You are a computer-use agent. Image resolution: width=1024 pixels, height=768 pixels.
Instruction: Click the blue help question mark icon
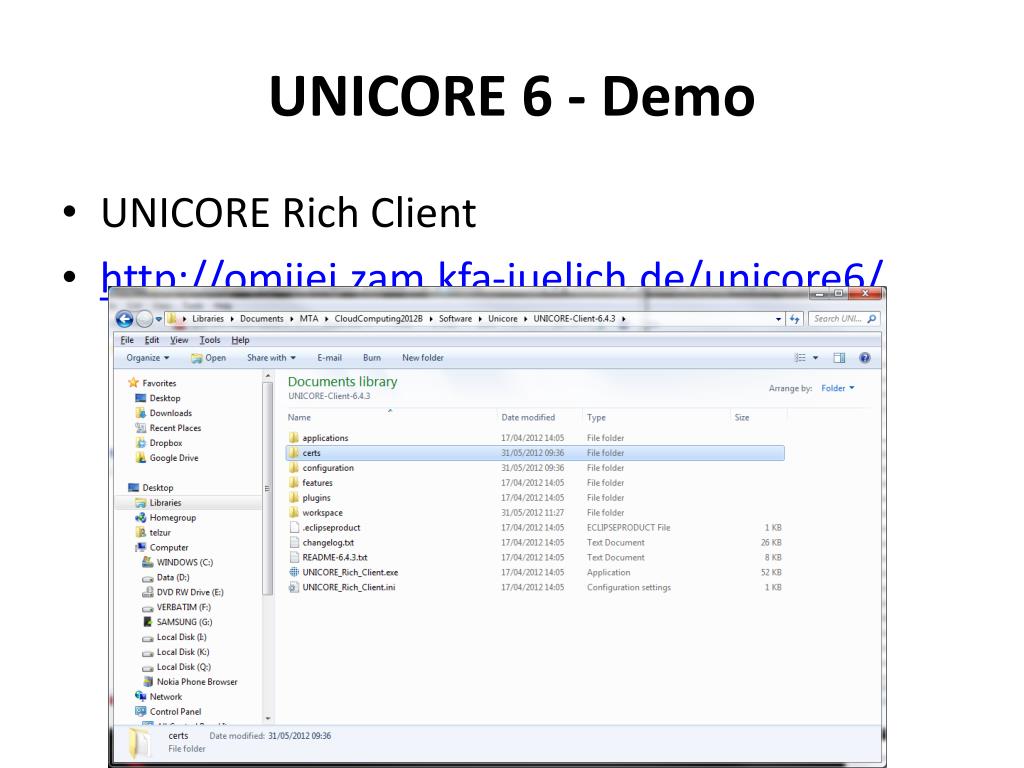(x=865, y=358)
